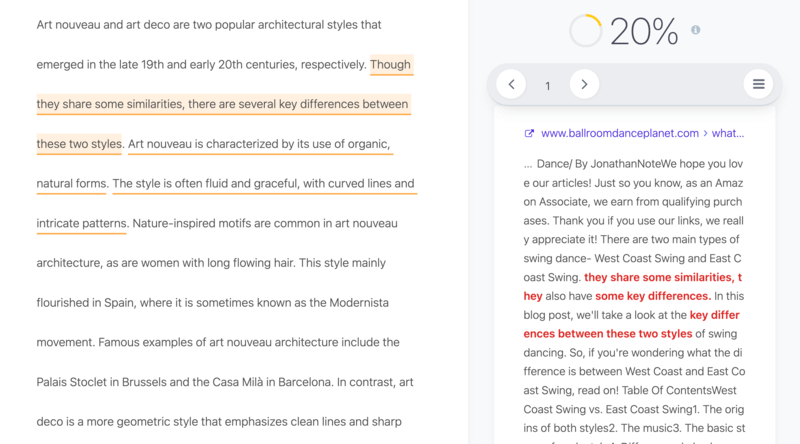Screen dimensions: 800x444
Task: Click red text 'key differ' in the source
Action: coord(714,315)
